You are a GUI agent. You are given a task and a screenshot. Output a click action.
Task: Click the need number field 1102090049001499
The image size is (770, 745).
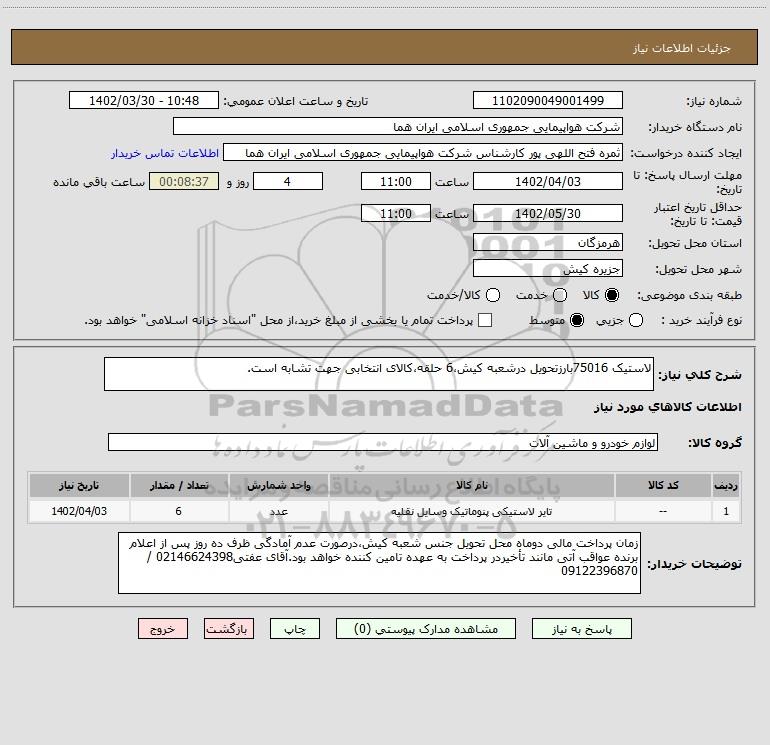pos(548,101)
